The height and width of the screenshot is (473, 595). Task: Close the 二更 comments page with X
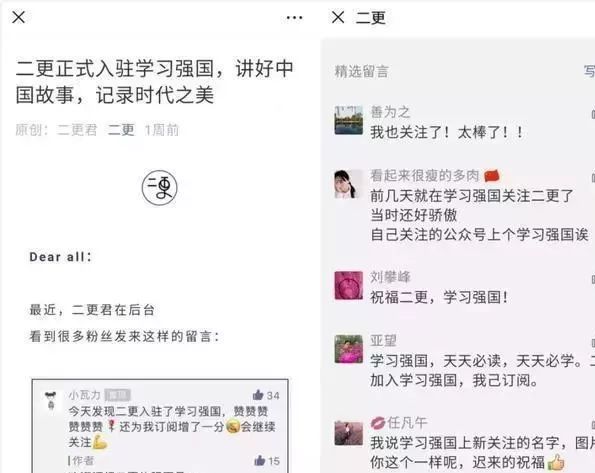(x=338, y=17)
